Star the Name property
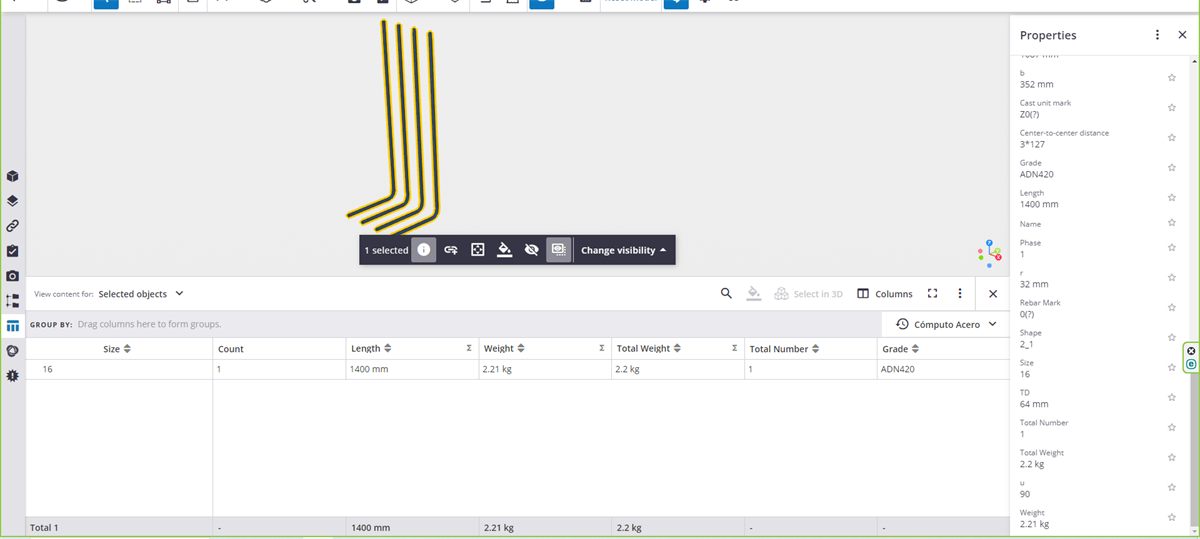Viewport: 1200px width, 539px height. click(x=1172, y=223)
